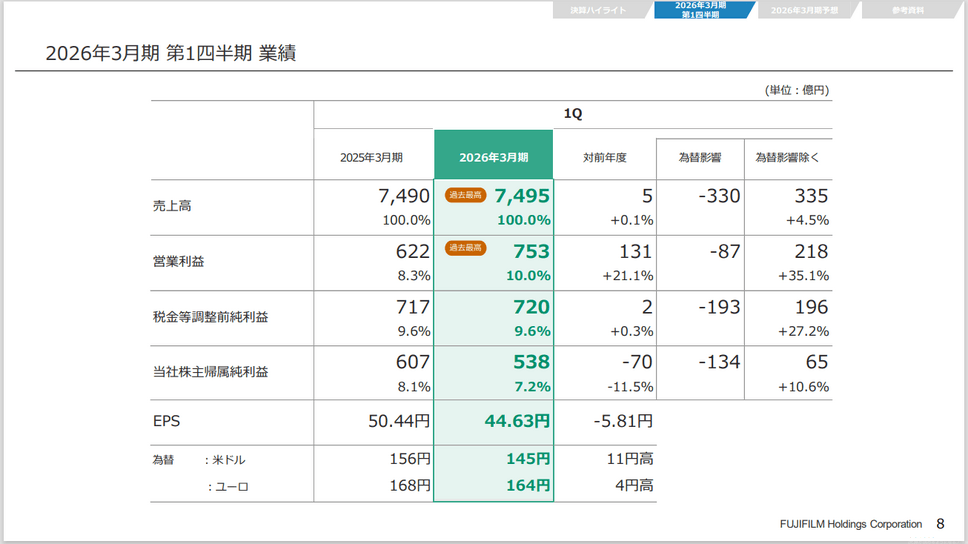This screenshot has height=544, width=968.
Task: Select the green 2026年3月期 column header
Action: pyautogui.click(x=493, y=157)
